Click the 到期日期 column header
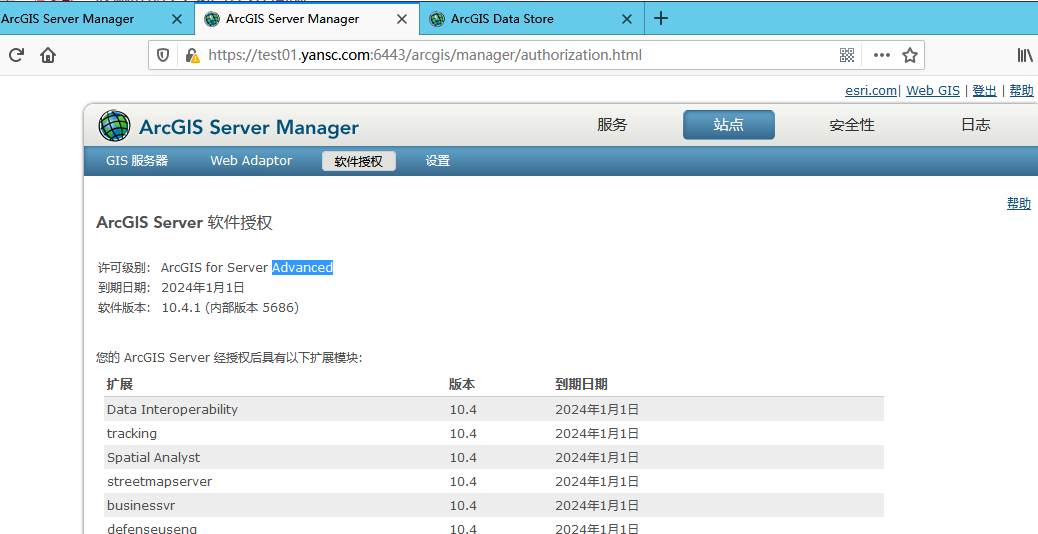Screen dimensions: 1038x534 [x=581, y=384]
